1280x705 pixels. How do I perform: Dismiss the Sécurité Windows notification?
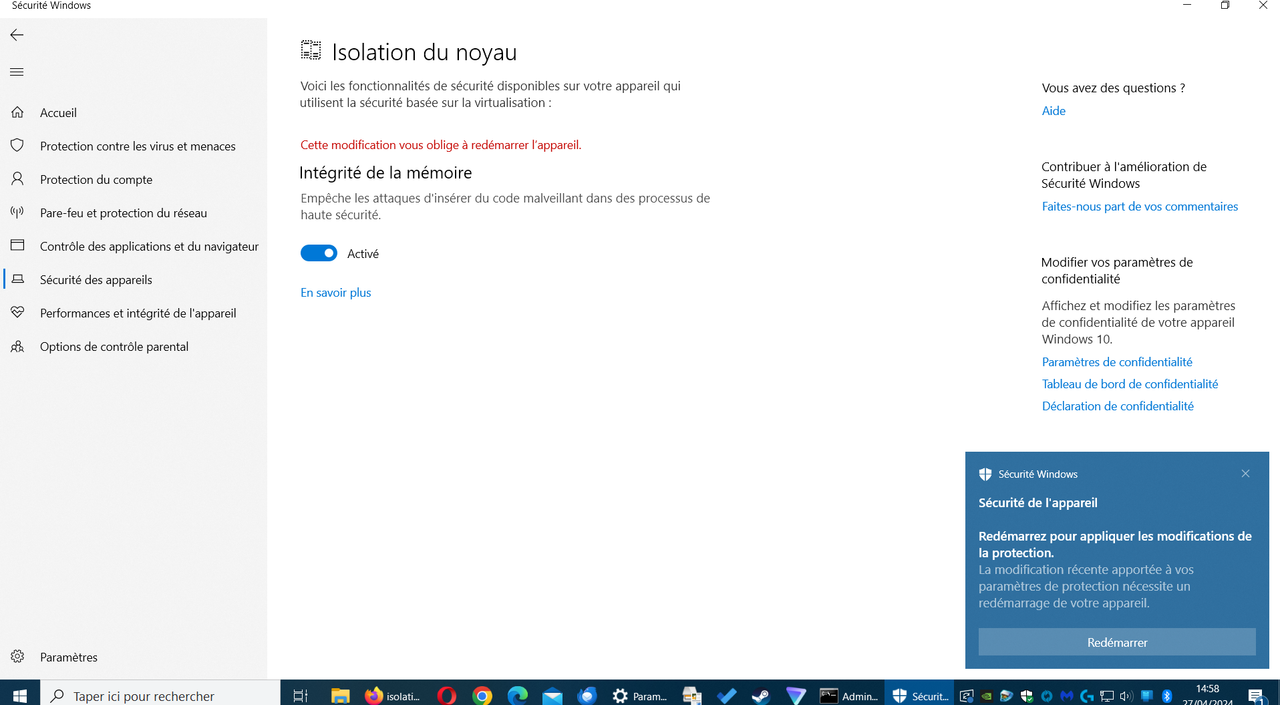click(x=1245, y=474)
